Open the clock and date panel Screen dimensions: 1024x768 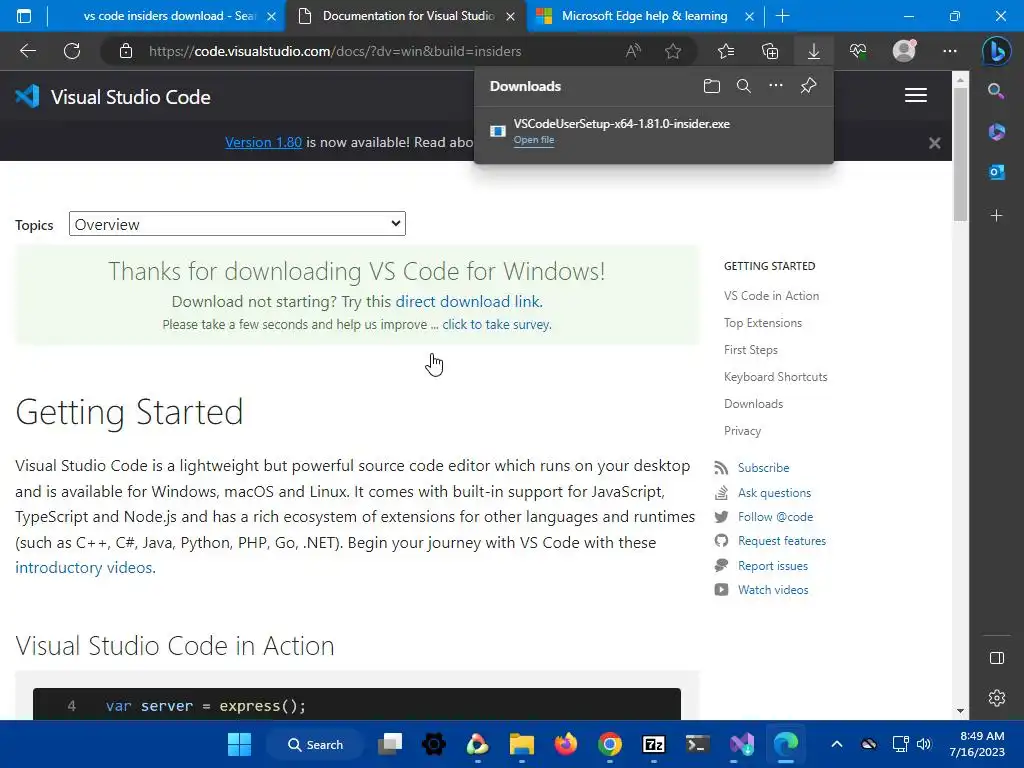pos(977,744)
